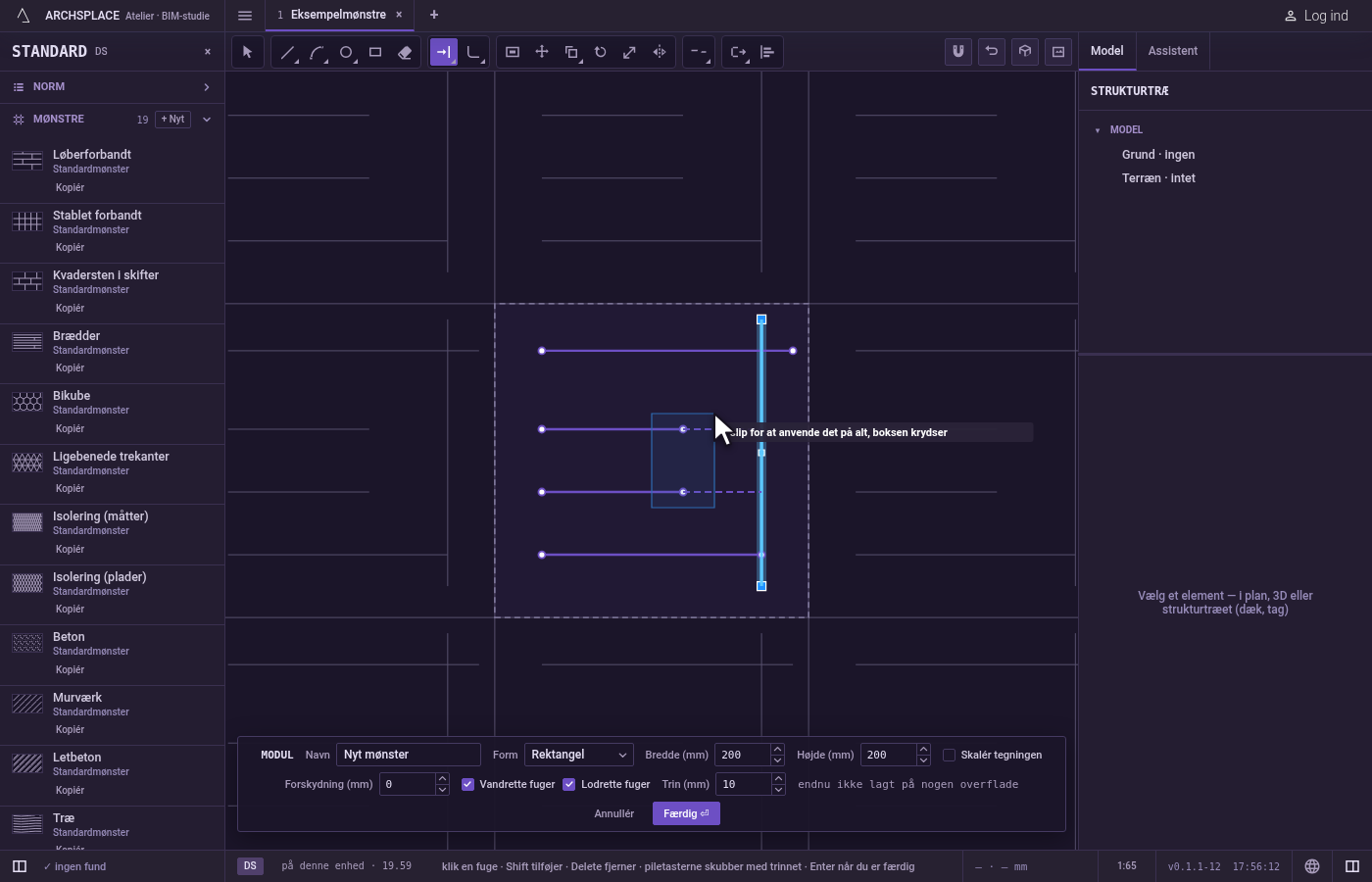Expand the NORM section chevron
The image size is (1372, 882).
point(207,87)
